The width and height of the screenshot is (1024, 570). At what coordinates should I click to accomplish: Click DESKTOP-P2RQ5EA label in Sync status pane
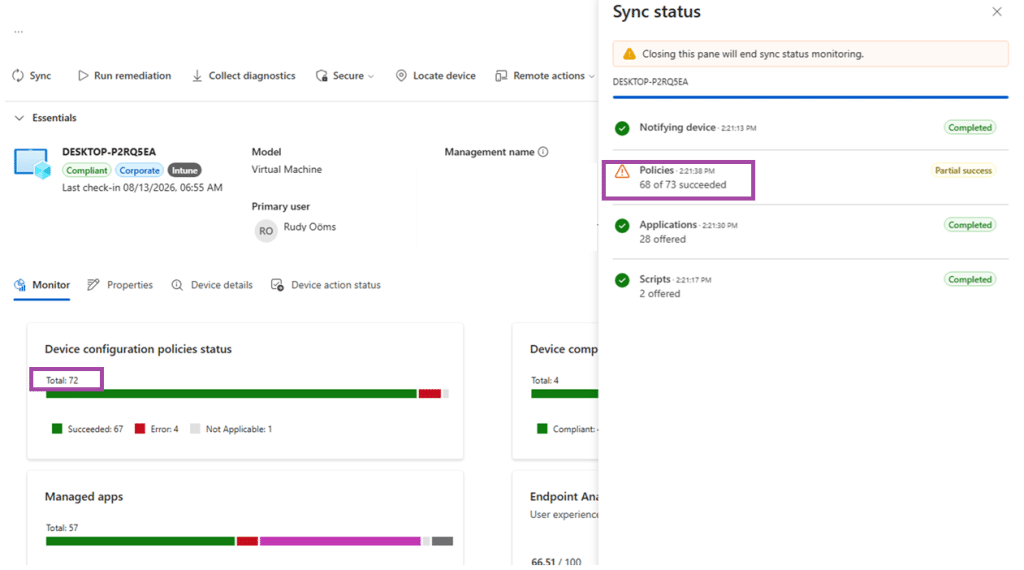point(650,82)
